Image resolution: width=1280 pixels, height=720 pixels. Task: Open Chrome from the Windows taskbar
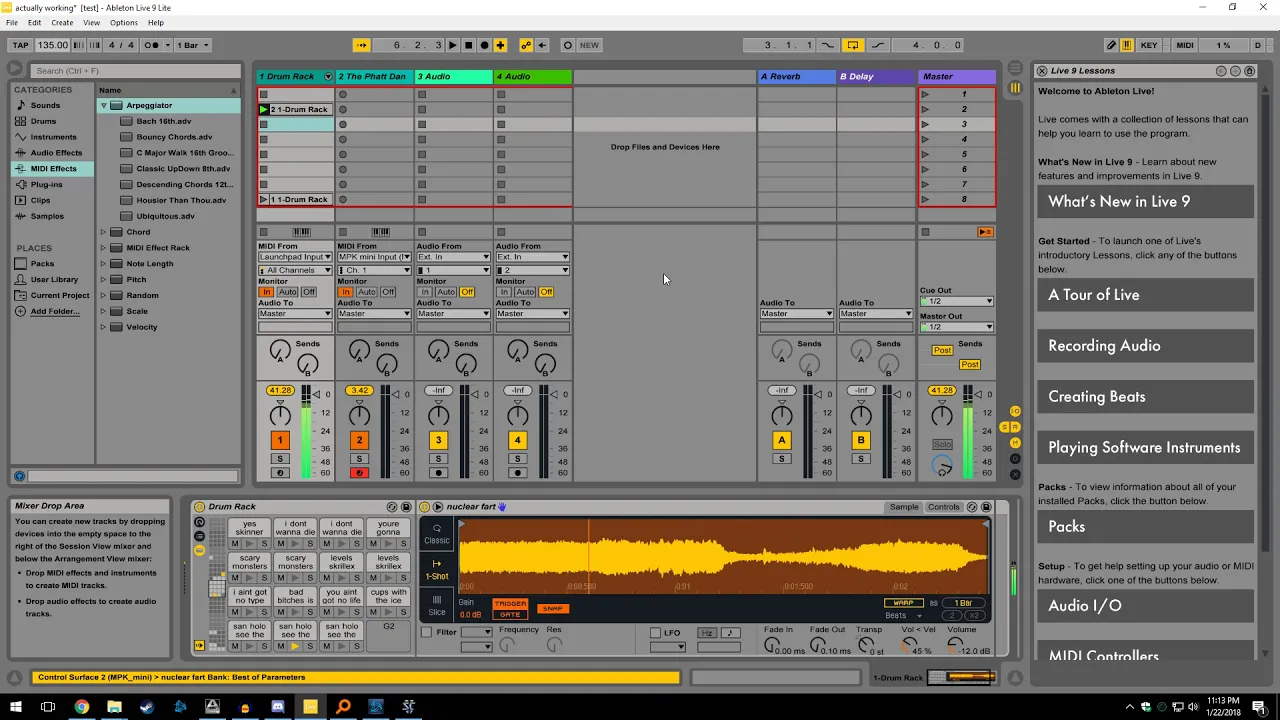[82, 707]
